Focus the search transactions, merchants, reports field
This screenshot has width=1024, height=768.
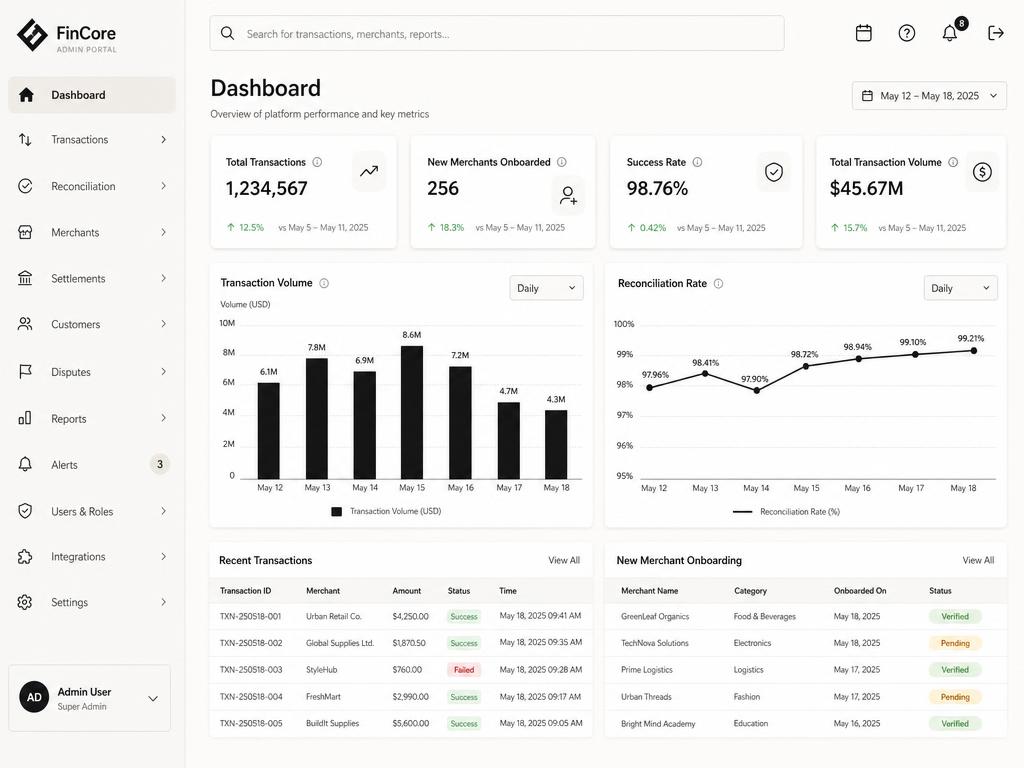point(497,33)
